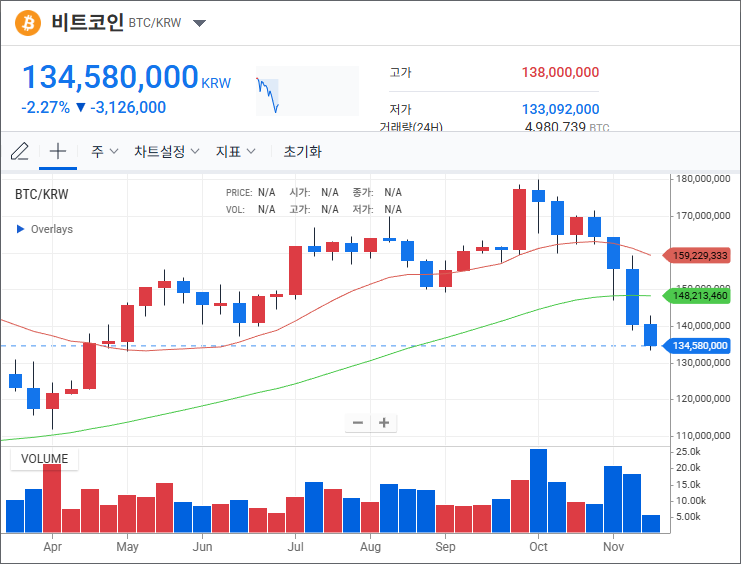Click the BTC/KRW chart pane label
Image resolution: width=741 pixels, height=564 pixels.
click(42, 194)
